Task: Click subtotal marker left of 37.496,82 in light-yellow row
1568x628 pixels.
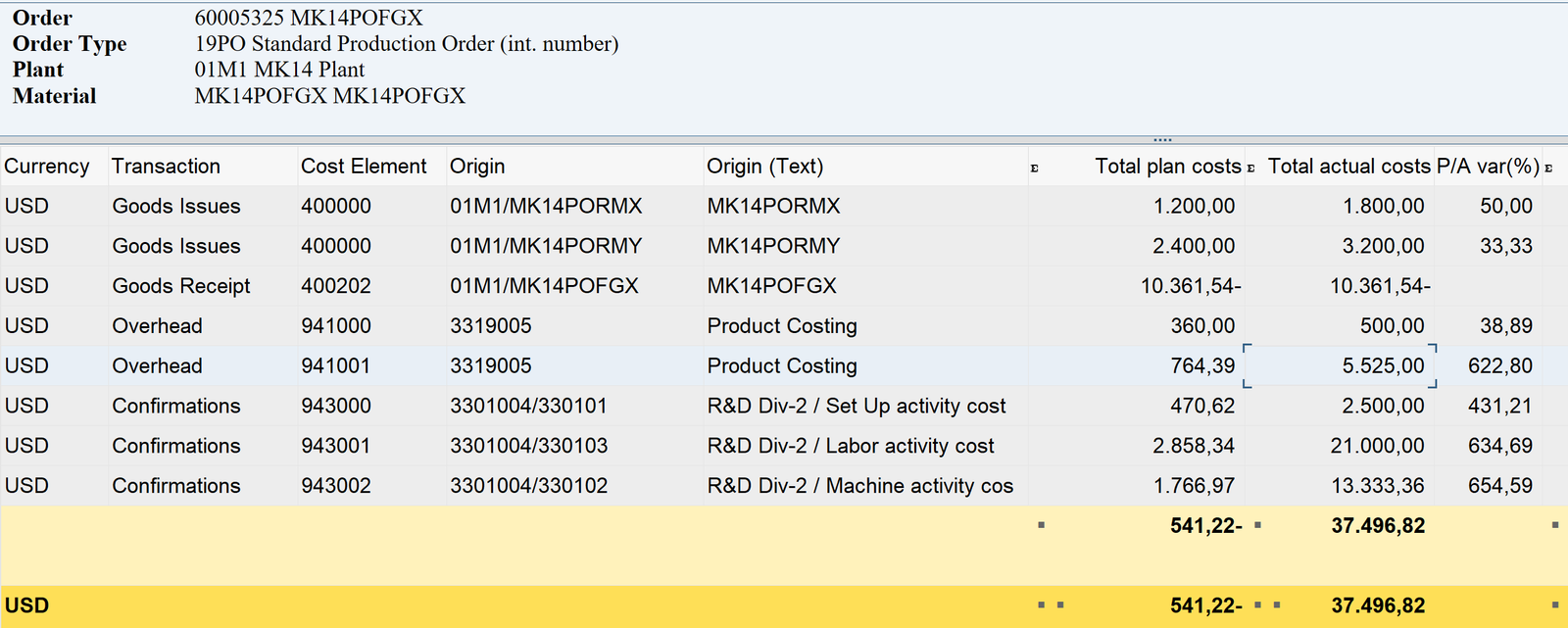Action: pyautogui.click(x=1258, y=526)
